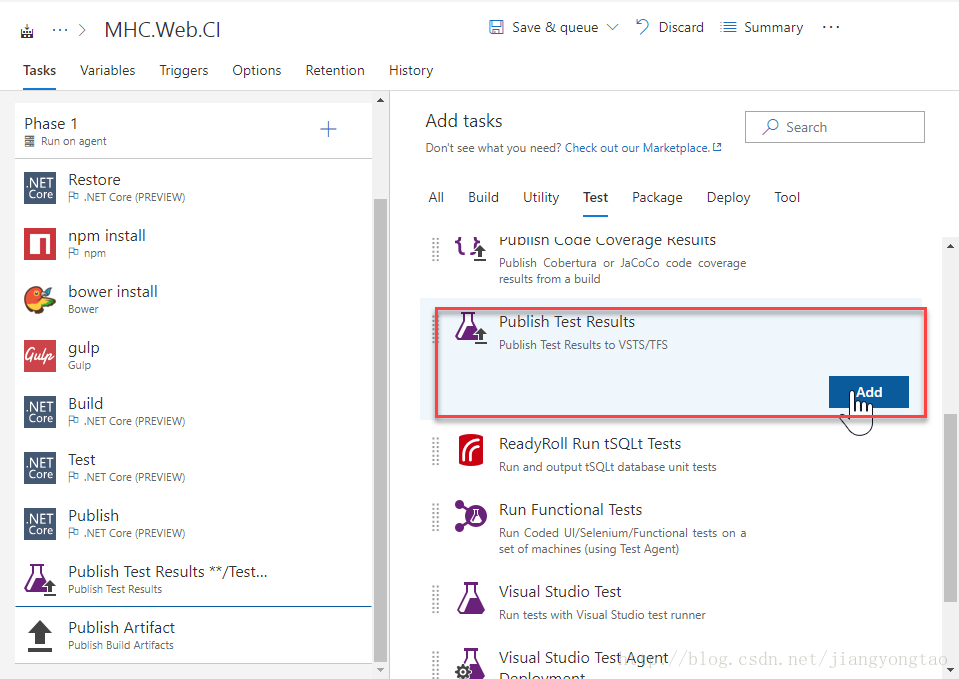Click the Publish Code Coverage Results icon
The image size is (959, 679).
click(x=470, y=248)
